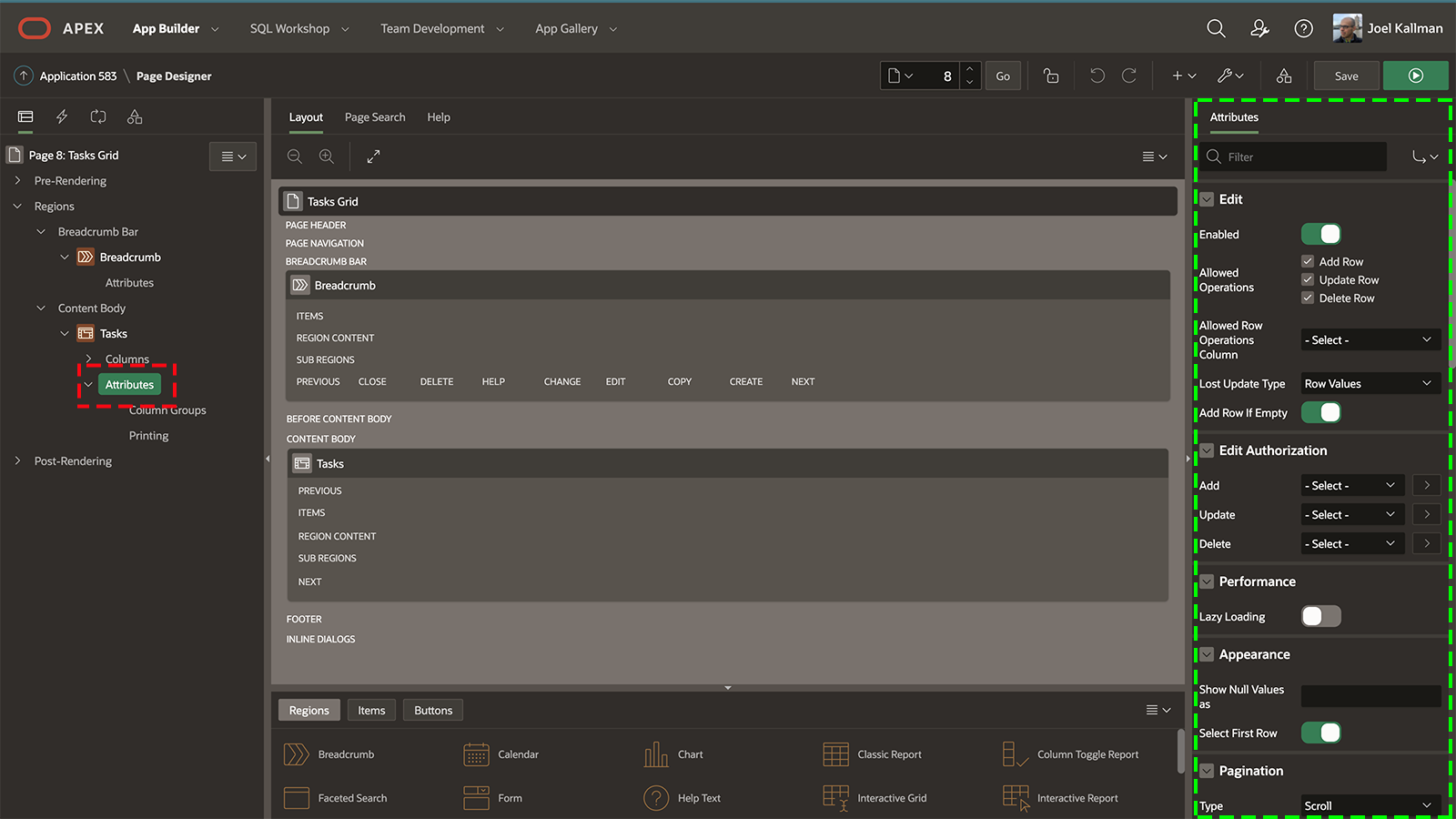Open the SQL Workshop menu
The width and height of the screenshot is (1456, 819).
point(291,28)
